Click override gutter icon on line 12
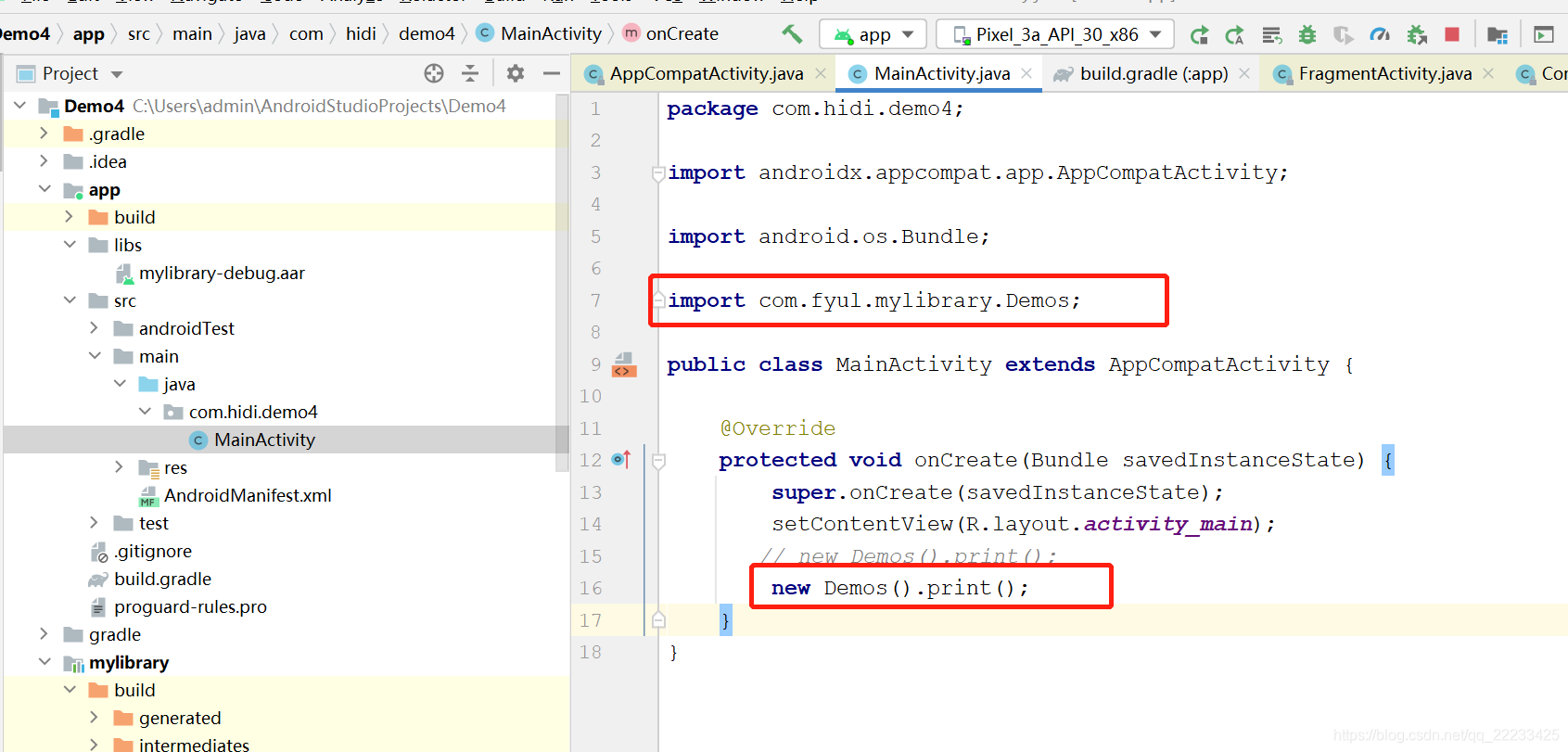 620,460
